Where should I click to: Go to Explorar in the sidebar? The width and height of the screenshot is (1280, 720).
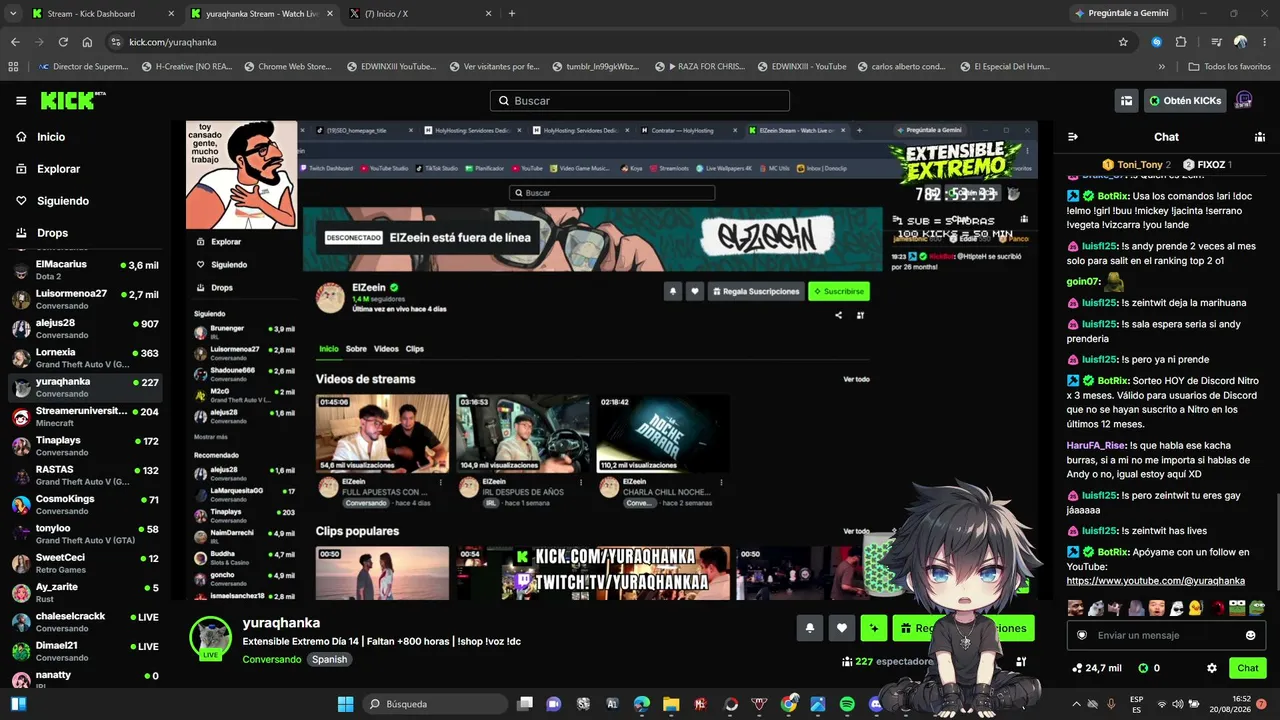coord(58,169)
